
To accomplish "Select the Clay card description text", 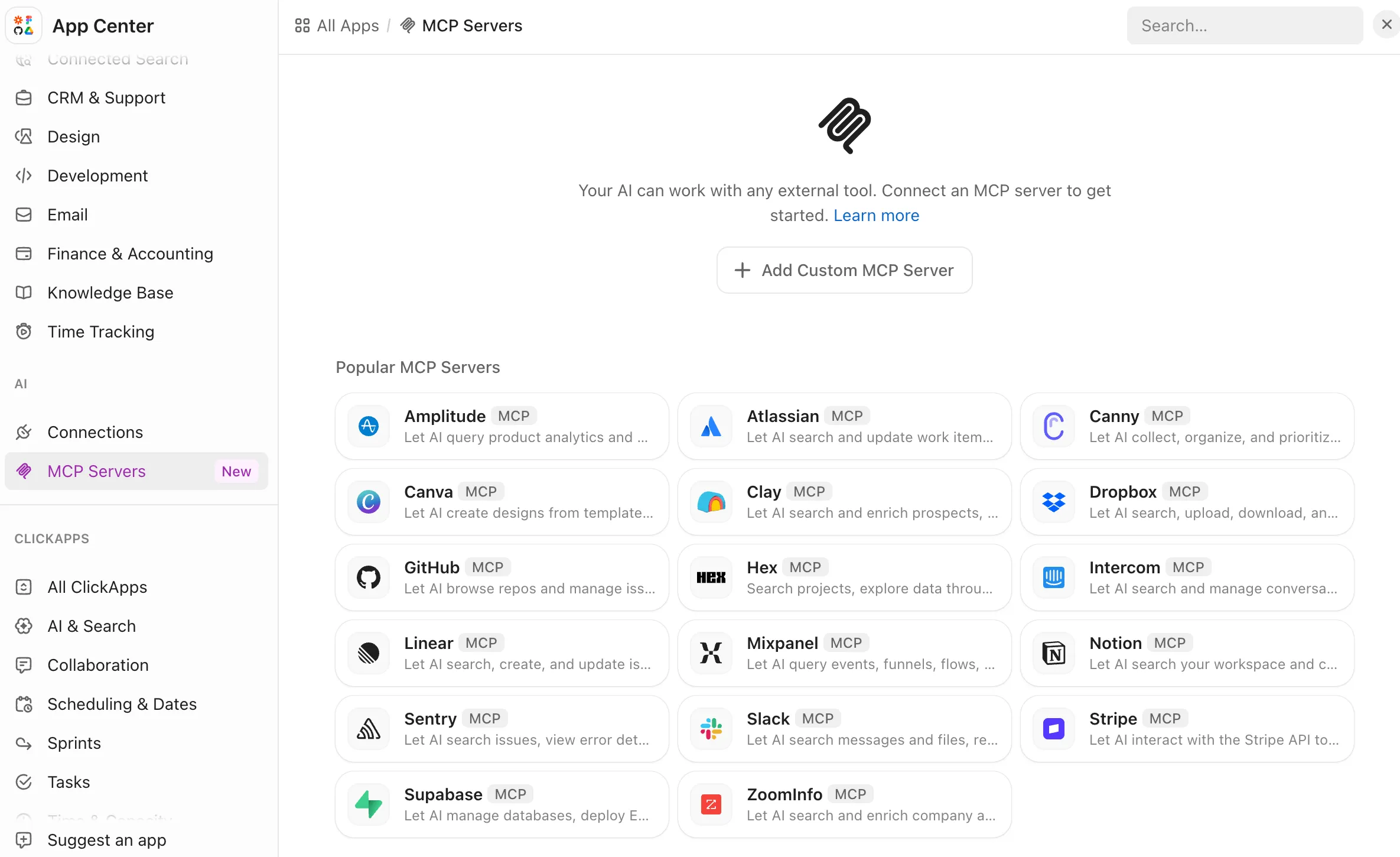I will (872, 513).
